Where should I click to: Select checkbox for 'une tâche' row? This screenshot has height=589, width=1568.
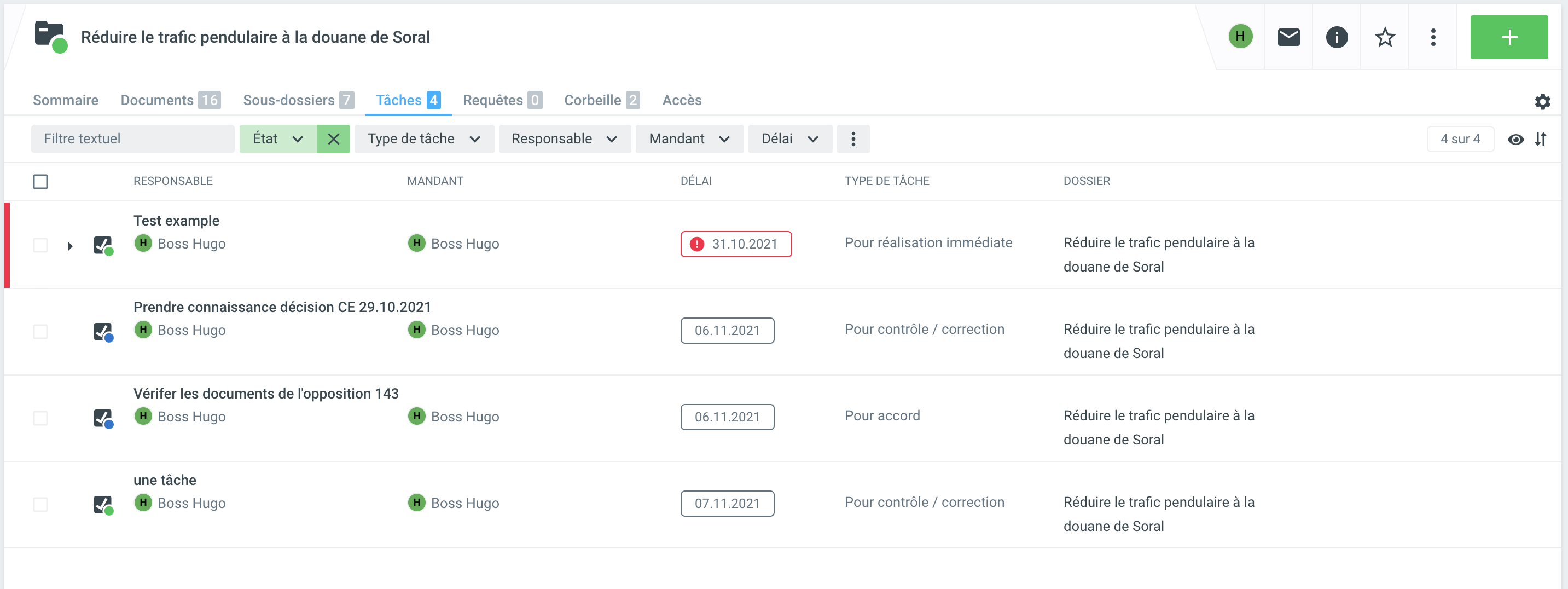pyautogui.click(x=40, y=504)
